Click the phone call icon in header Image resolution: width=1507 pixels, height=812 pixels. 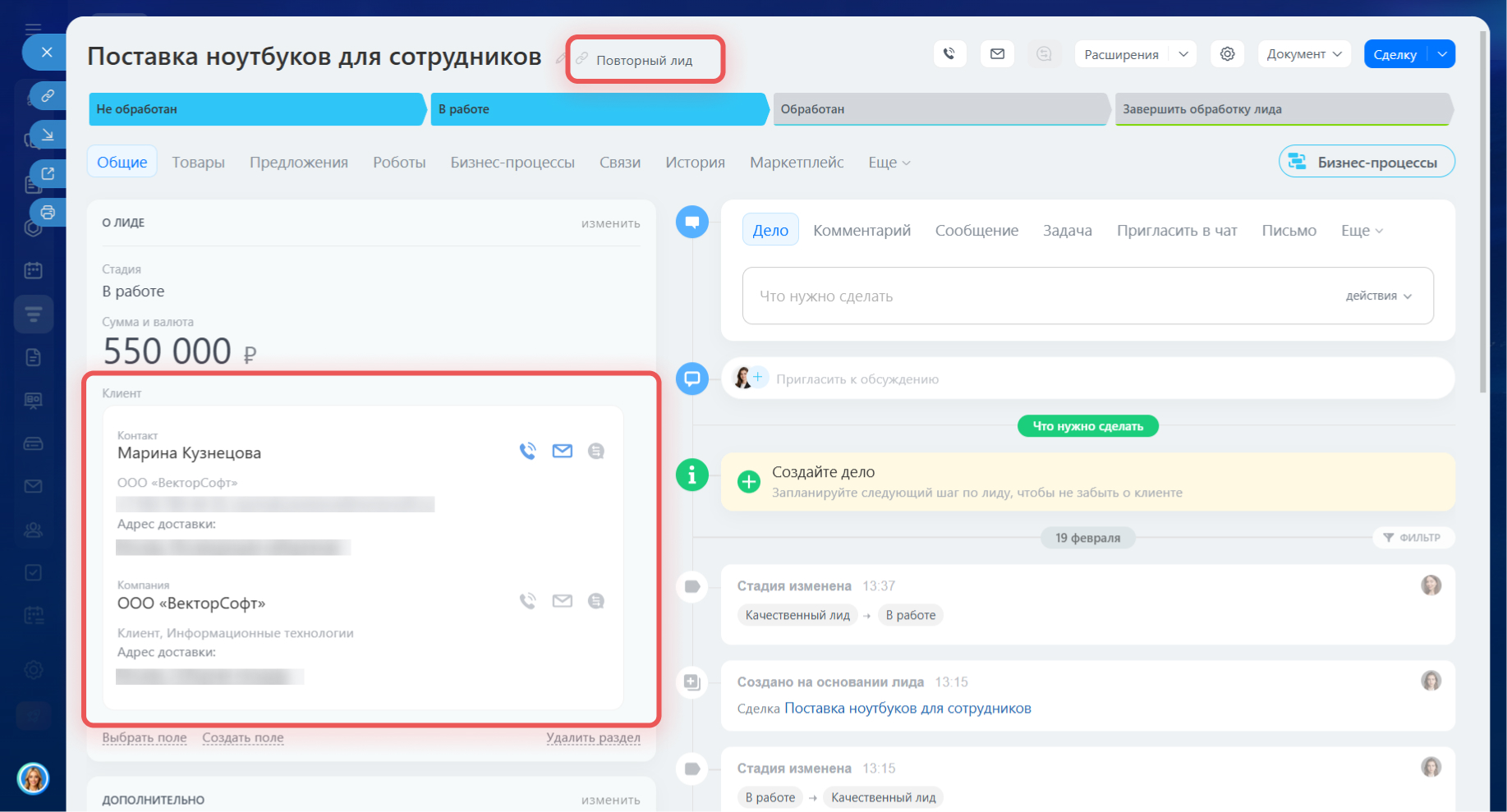(949, 54)
